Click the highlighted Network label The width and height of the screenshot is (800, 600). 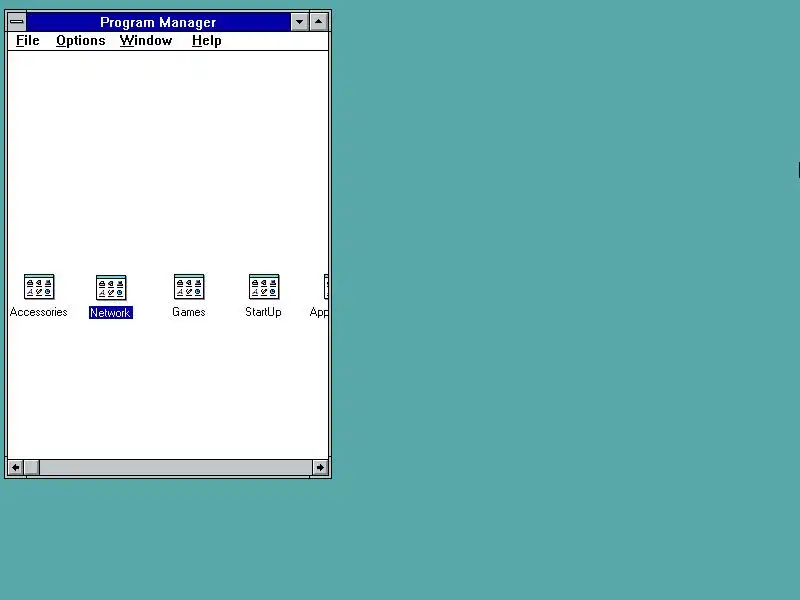tap(111, 313)
